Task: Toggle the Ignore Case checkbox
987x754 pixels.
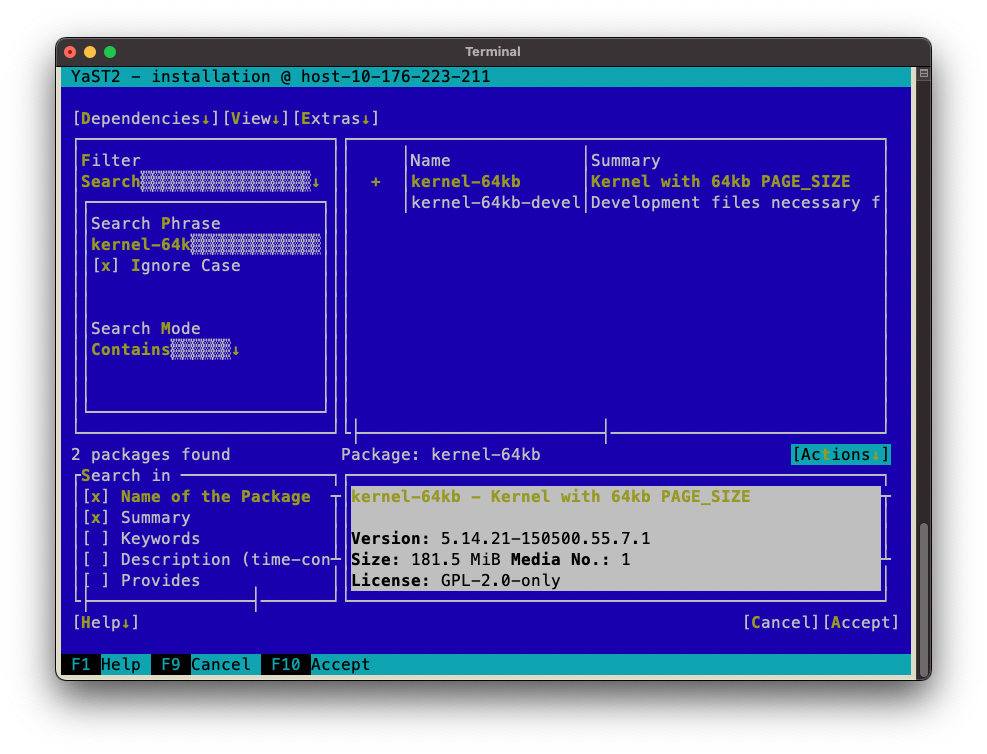Action: coord(106,266)
